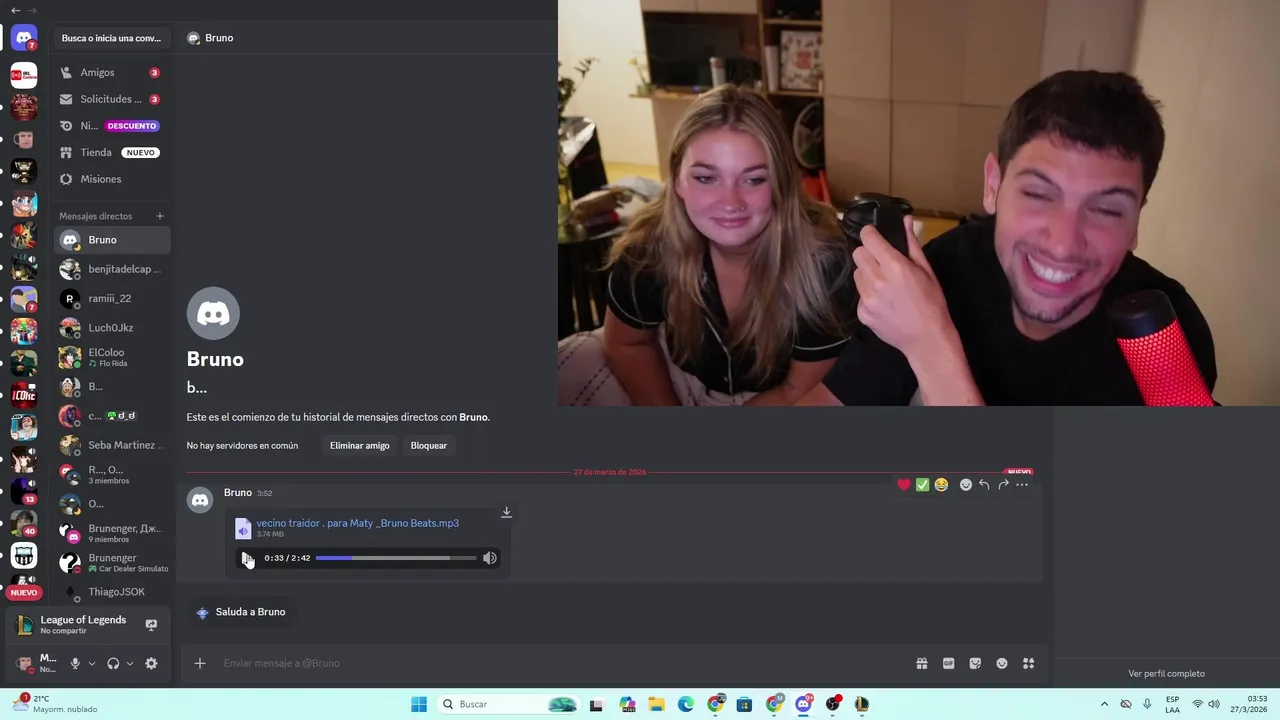Show hidden system tray icons chevron
This screenshot has width=1280, height=720.
[1104, 704]
